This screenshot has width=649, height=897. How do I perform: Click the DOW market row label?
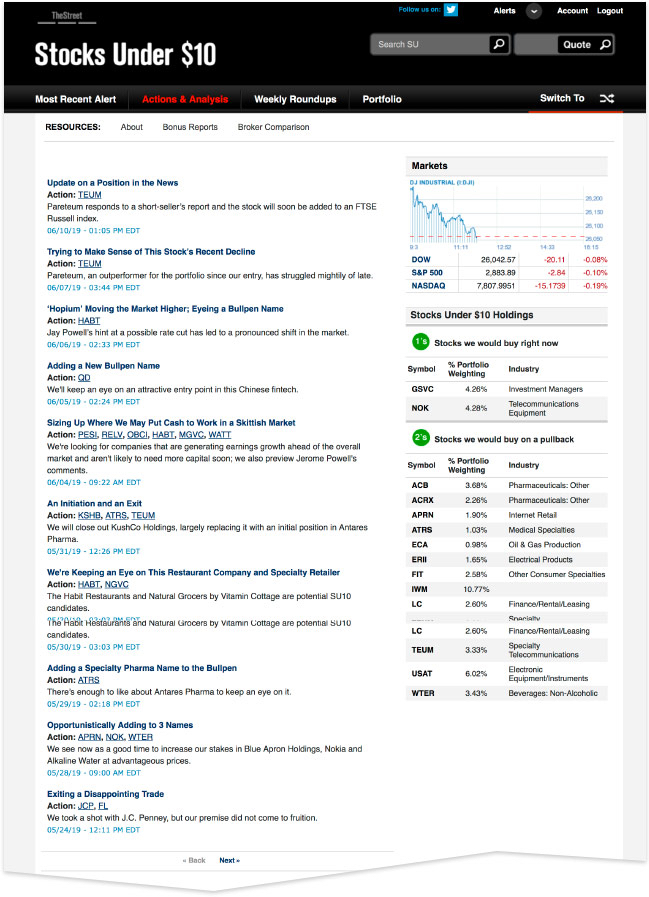click(421, 259)
